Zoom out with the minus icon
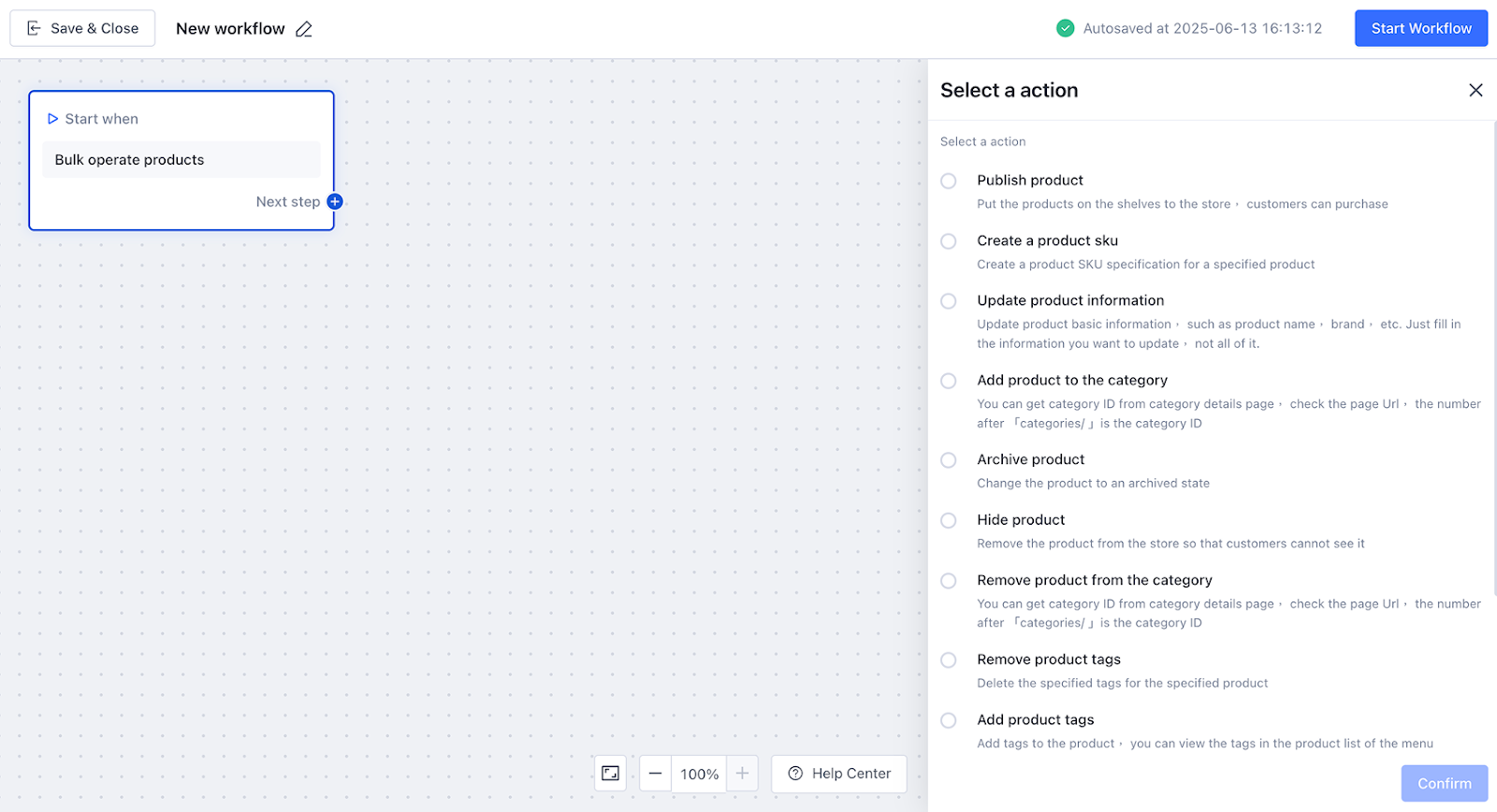Screen dimensions: 1497x812 (x=655, y=774)
